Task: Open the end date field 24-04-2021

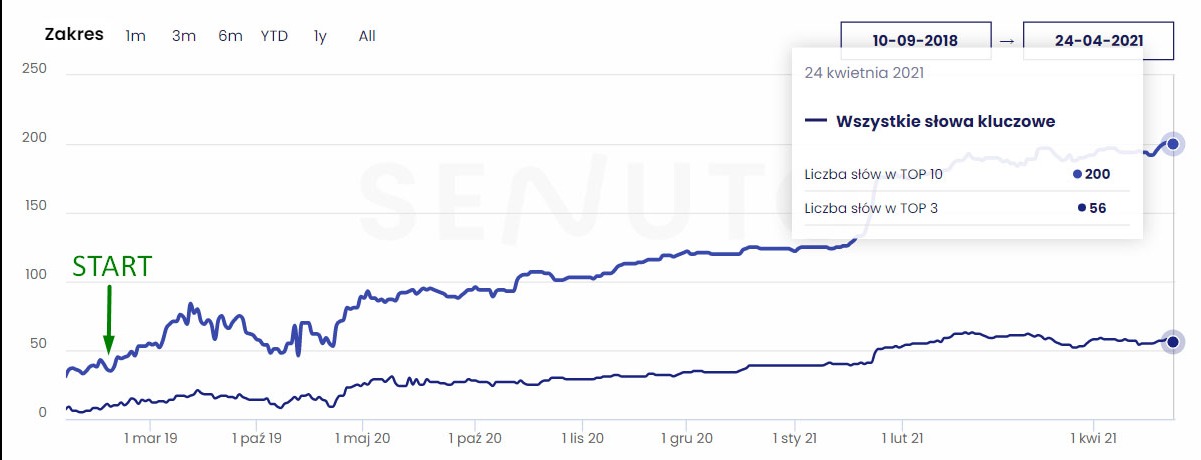Action: pos(1098,41)
